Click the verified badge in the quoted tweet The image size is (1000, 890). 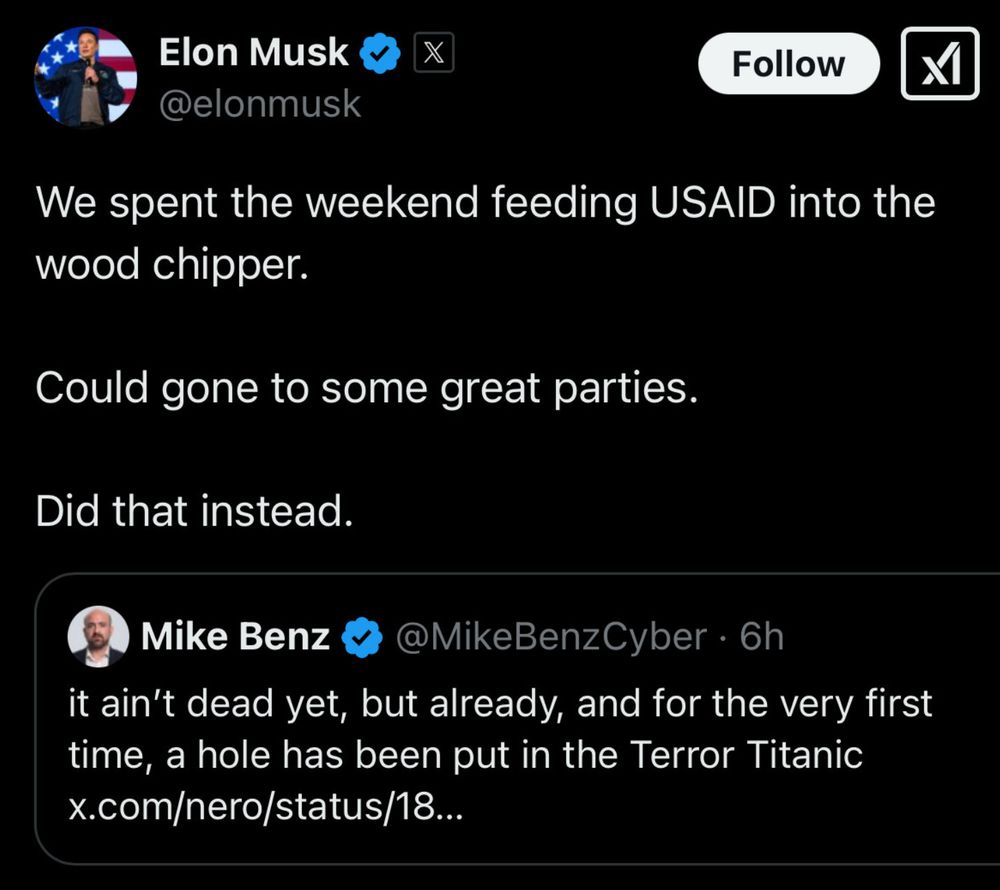[x=362, y=636]
